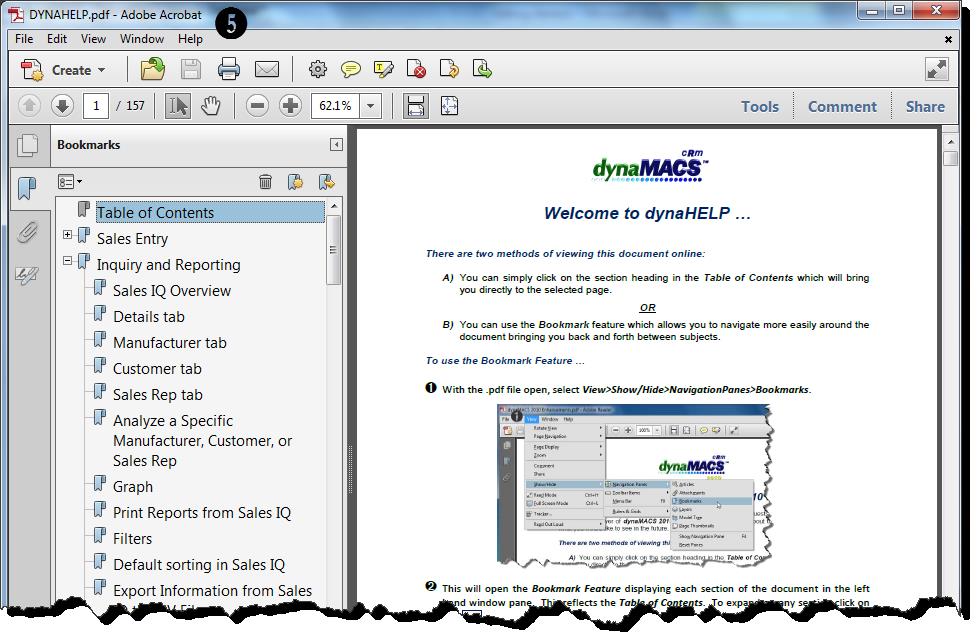This screenshot has height=642, width=978.
Task: Click the New bookmark icon
Action: coord(295,182)
